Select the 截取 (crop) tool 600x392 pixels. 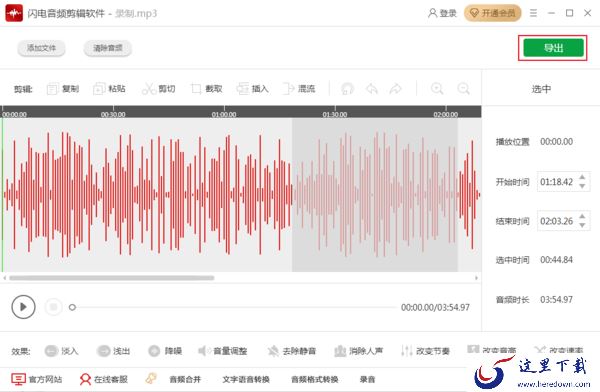(x=206, y=89)
